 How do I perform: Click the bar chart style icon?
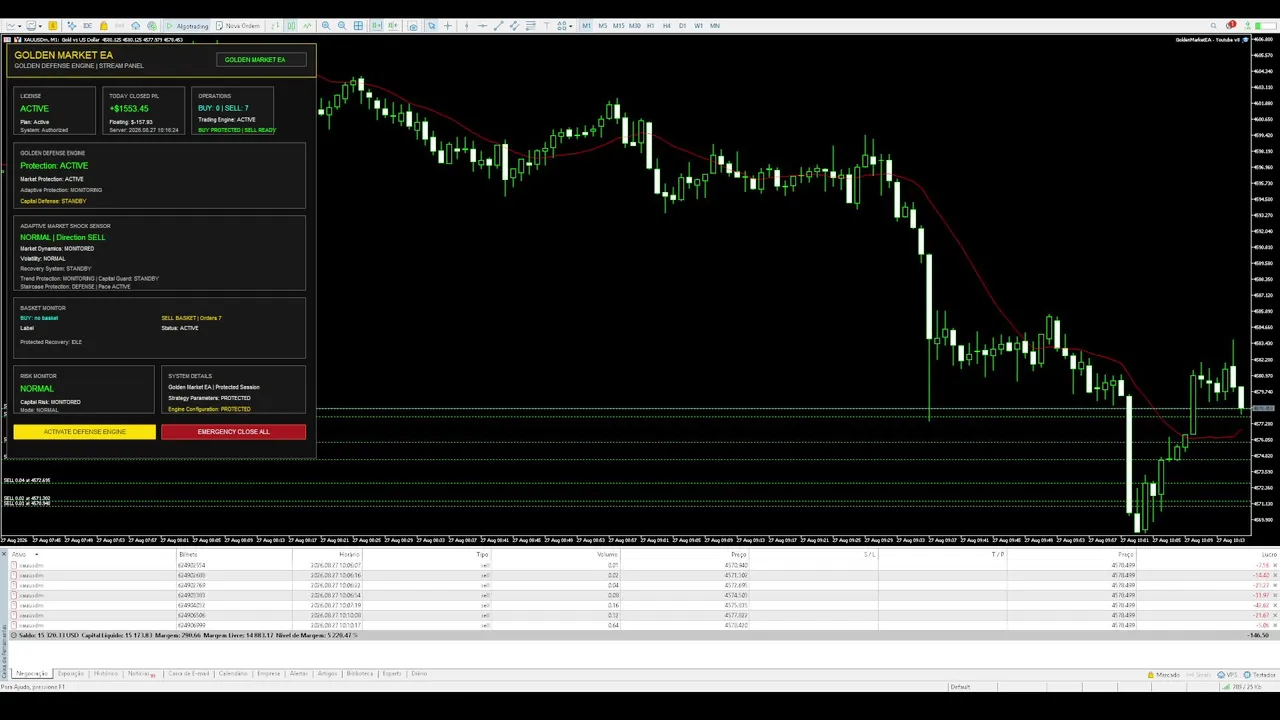tap(275, 26)
